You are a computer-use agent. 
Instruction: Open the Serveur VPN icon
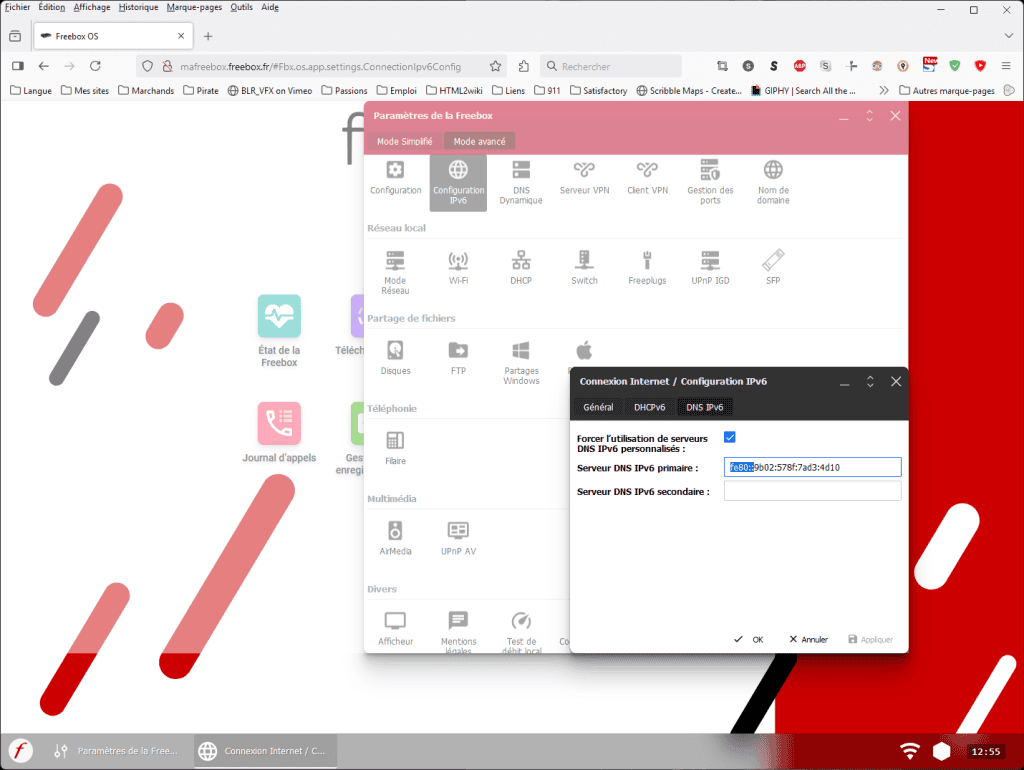[x=584, y=178]
